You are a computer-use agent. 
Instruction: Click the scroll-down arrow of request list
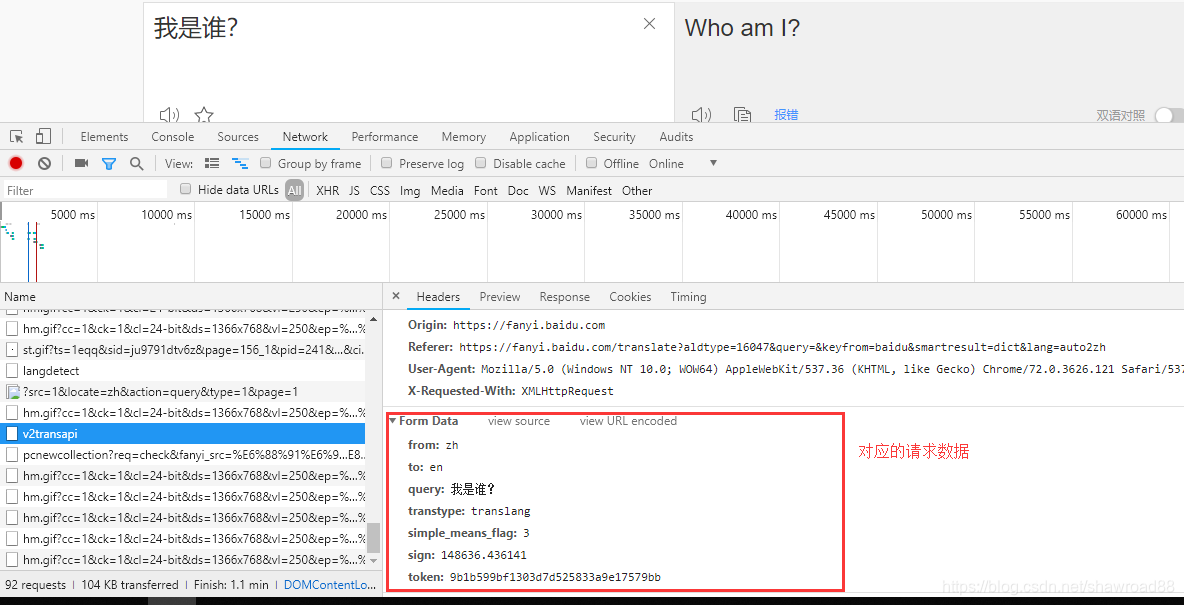(373, 561)
